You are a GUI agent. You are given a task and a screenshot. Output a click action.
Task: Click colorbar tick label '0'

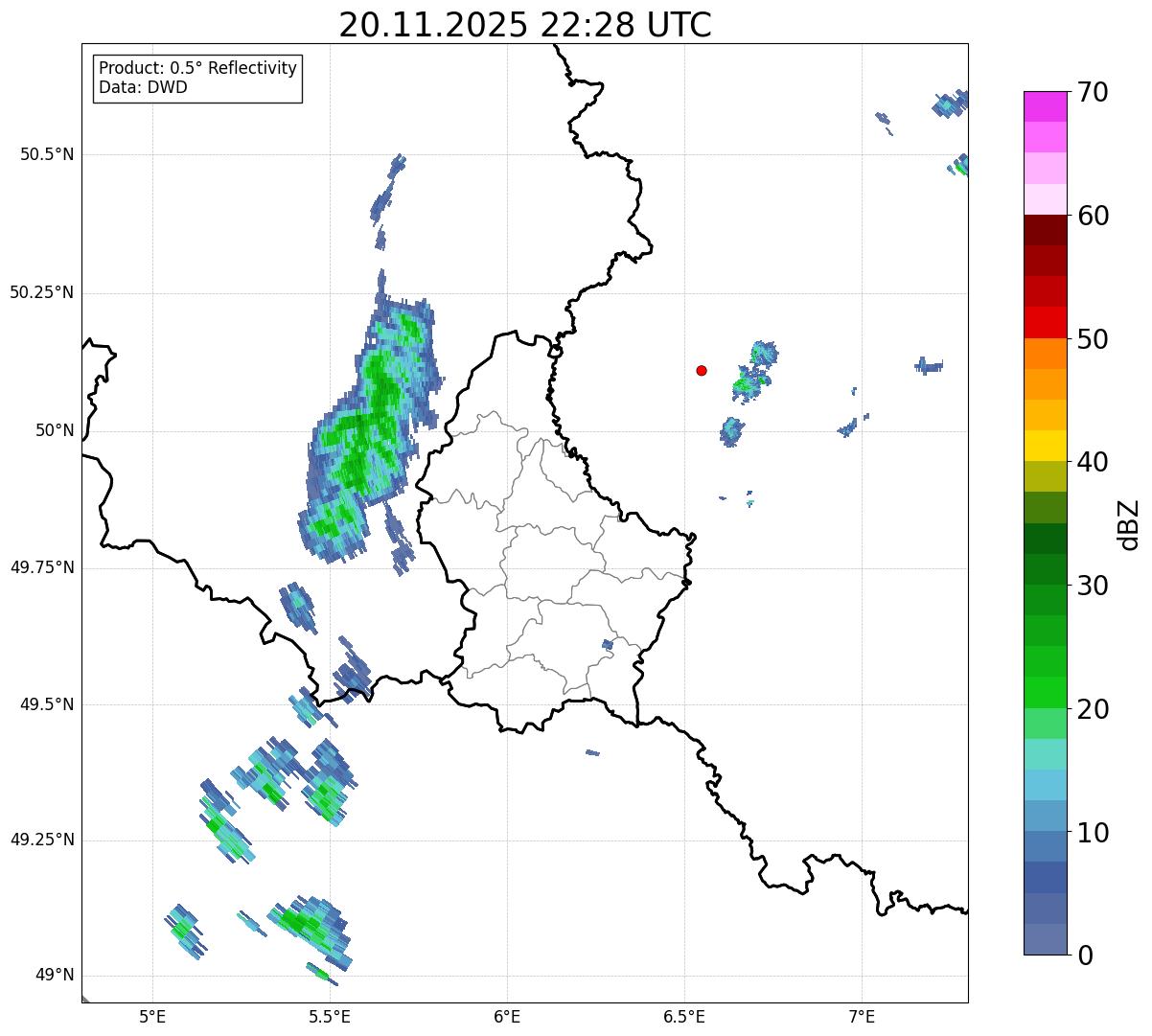(x=1085, y=955)
